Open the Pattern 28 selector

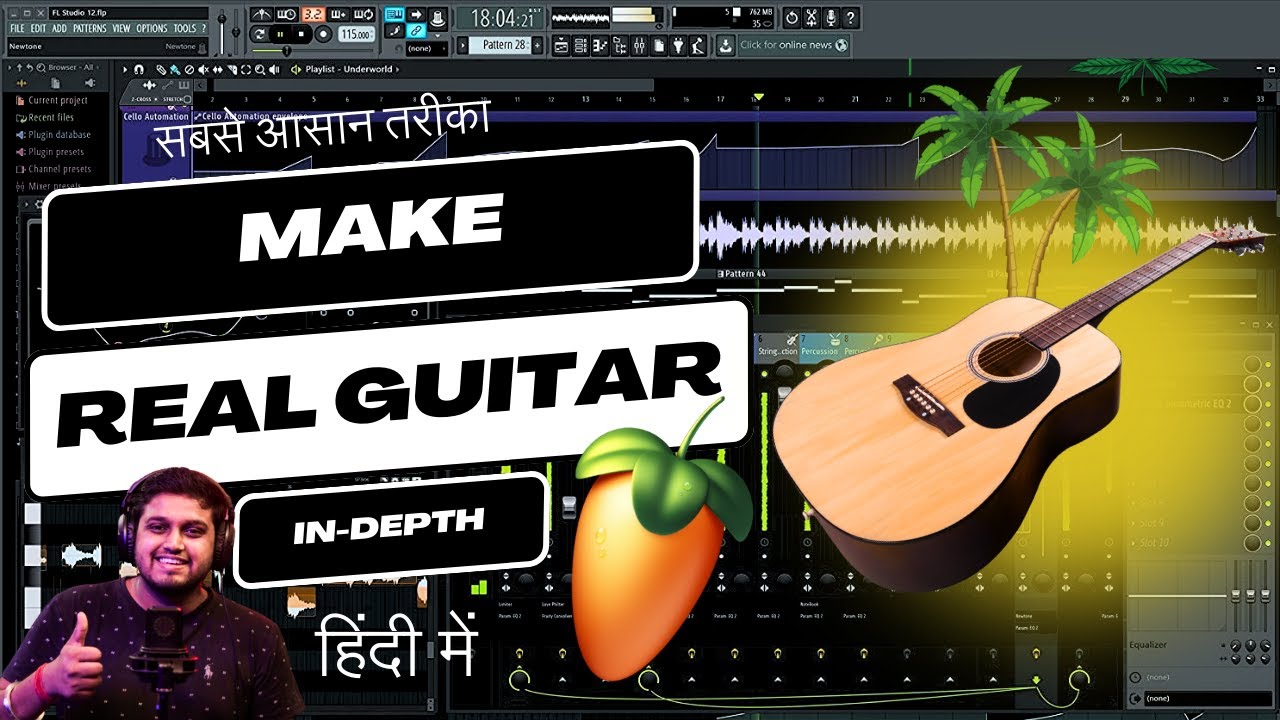(x=500, y=45)
